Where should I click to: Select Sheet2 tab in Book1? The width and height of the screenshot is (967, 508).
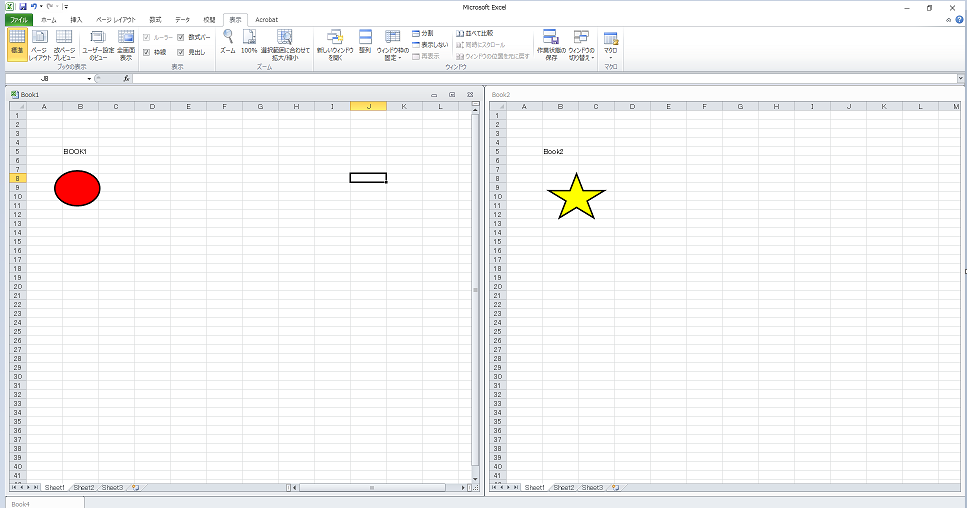[x=84, y=488]
